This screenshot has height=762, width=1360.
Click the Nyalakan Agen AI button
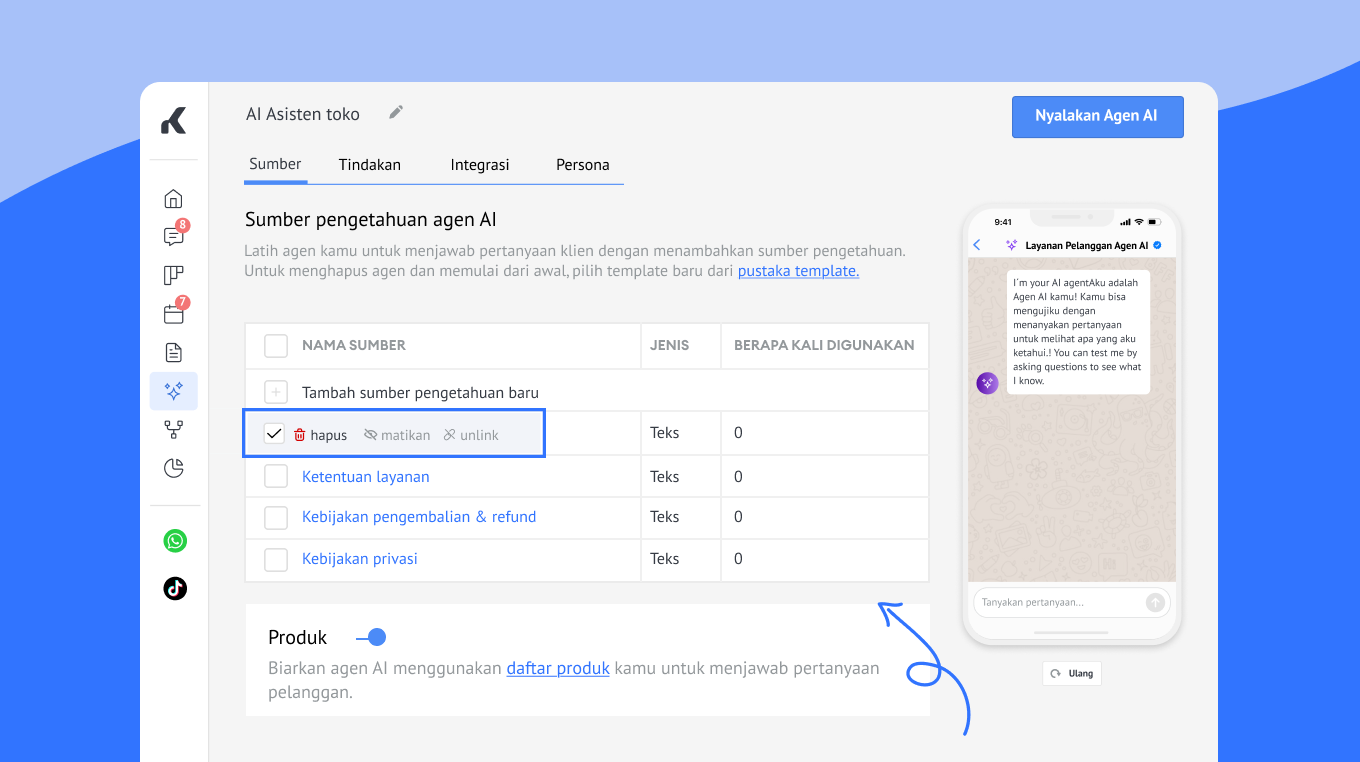[x=1097, y=116]
